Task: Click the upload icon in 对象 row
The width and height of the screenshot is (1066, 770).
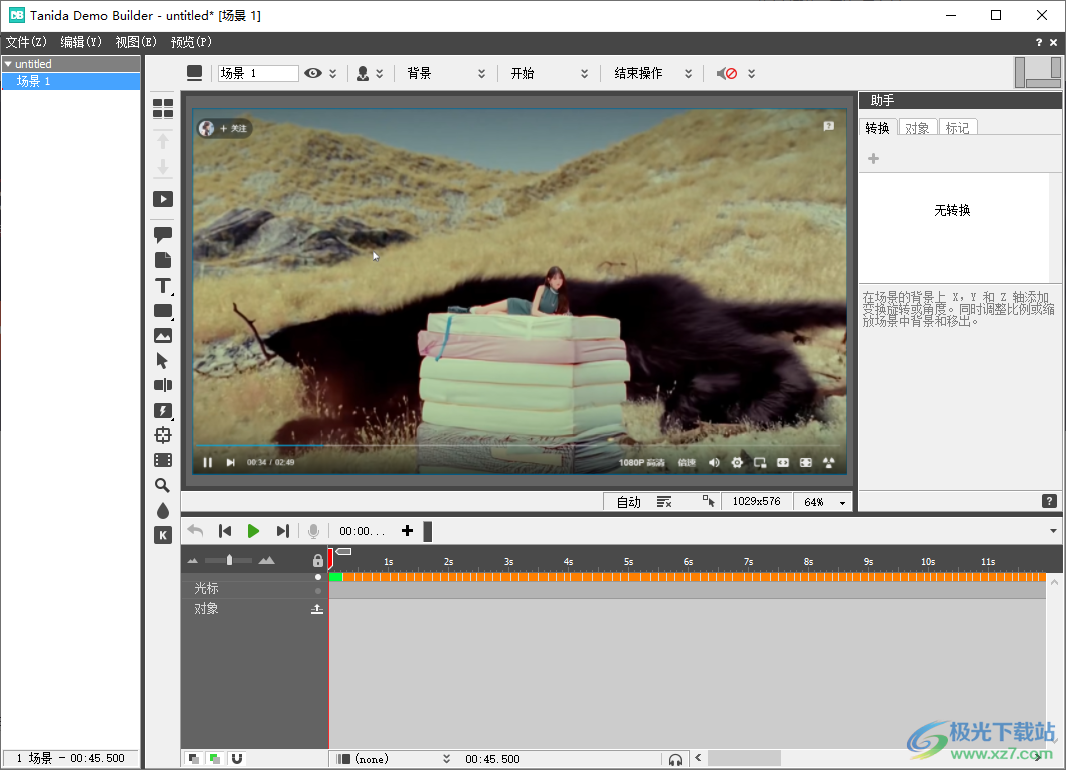Action: point(317,609)
